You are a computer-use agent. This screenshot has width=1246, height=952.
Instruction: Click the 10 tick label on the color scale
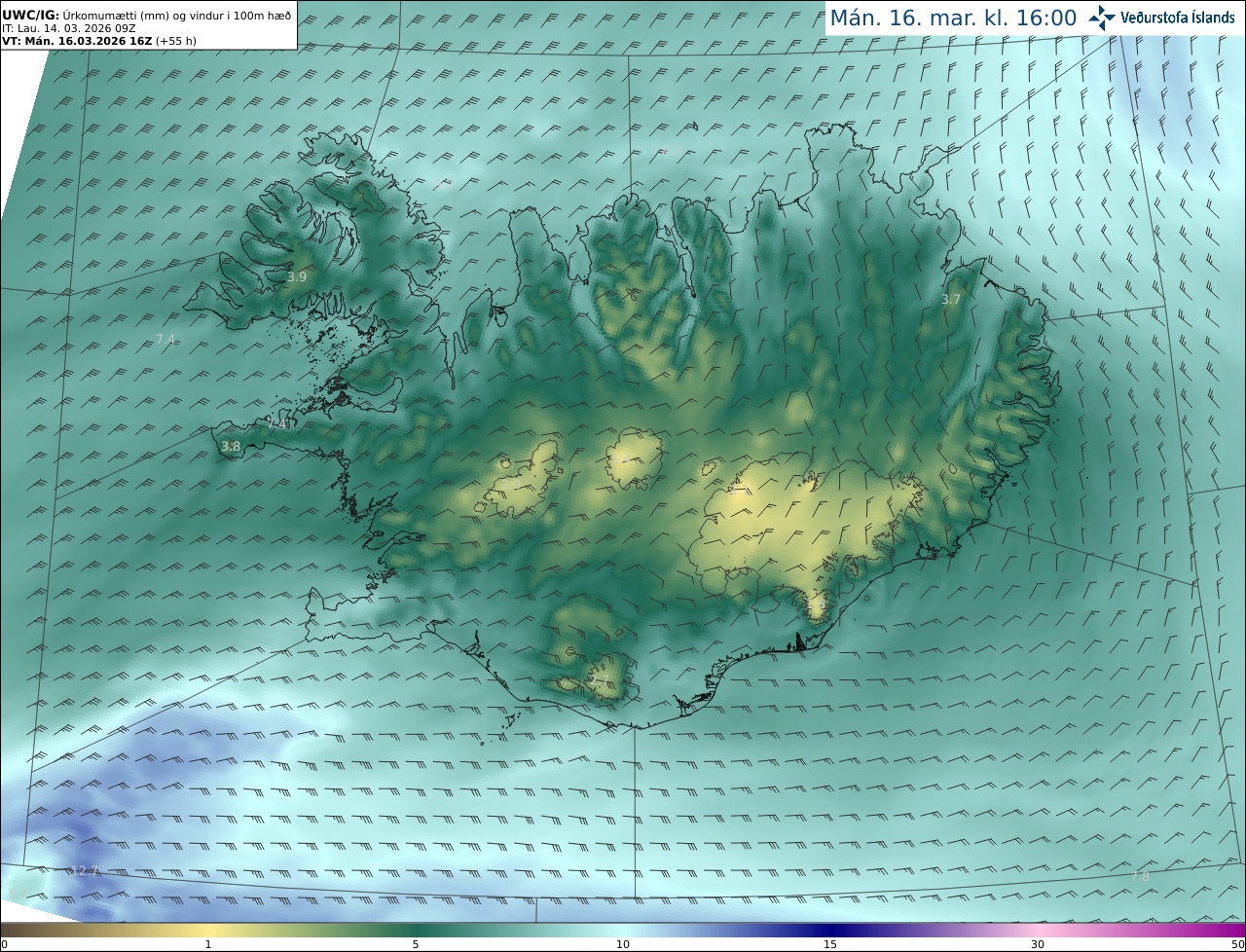pyautogui.click(x=623, y=944)
